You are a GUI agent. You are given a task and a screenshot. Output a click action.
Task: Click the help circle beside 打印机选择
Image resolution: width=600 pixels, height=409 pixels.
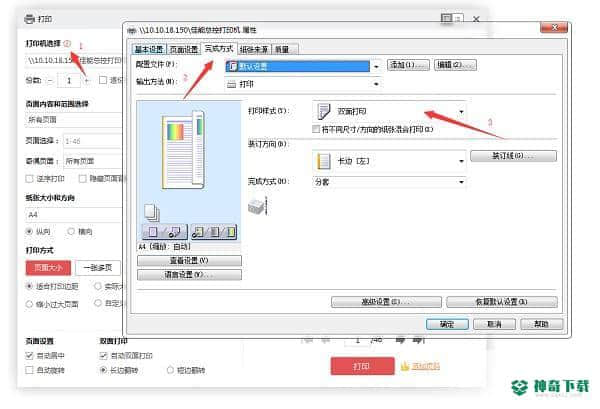click(x=67, y=44)
